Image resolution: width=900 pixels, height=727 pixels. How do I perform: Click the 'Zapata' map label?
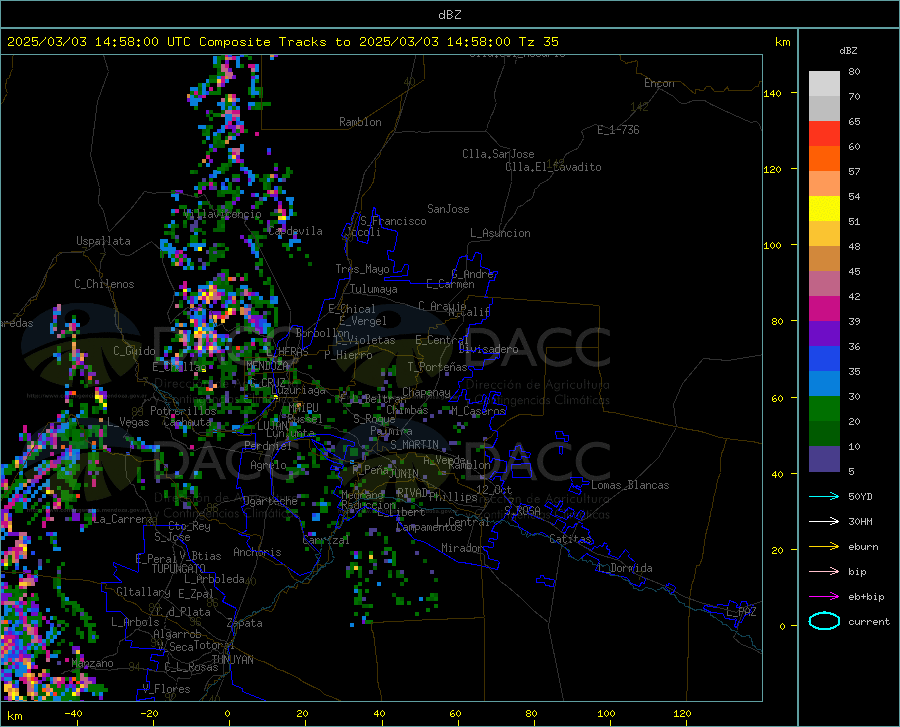tap(245, 623)
